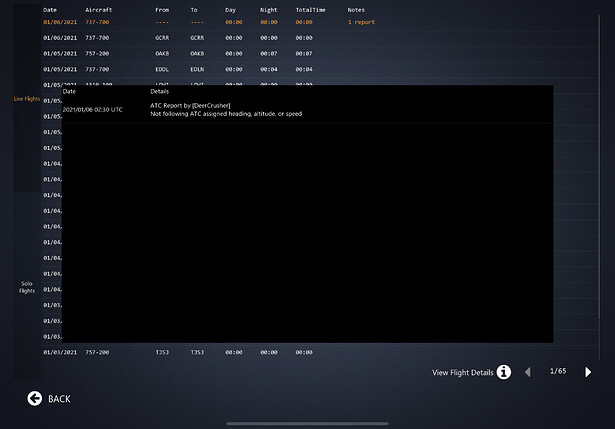
Task: Click the Day column header
Action: click(x=231, y=10)
